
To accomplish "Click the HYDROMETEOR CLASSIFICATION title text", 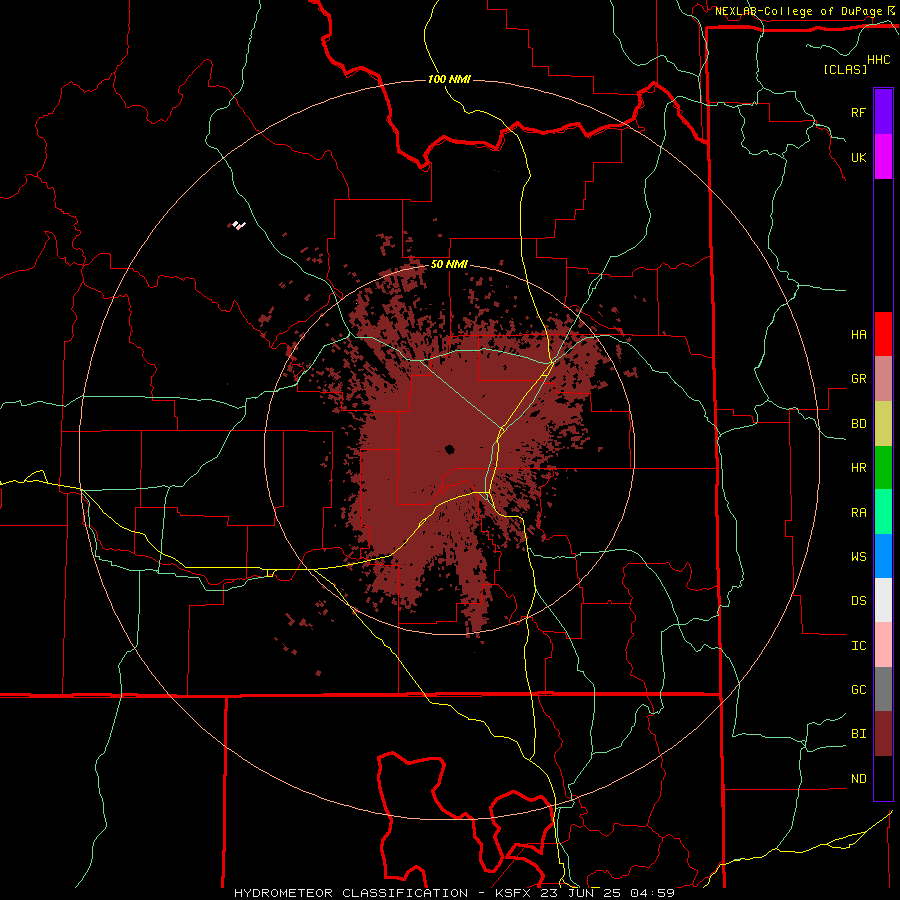I will [351, 893].
